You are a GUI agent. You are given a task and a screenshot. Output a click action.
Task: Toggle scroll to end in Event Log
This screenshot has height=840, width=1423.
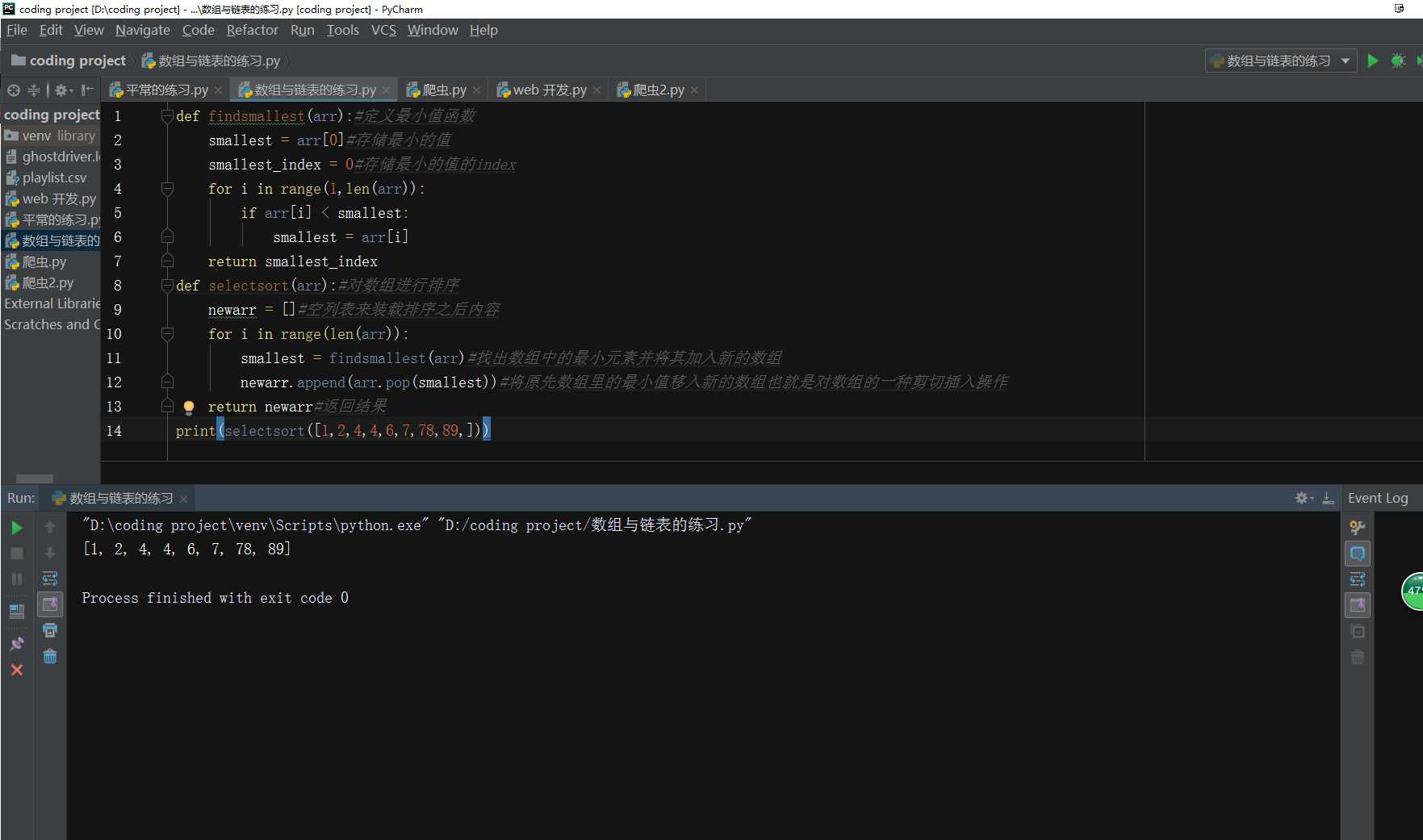(1358, 604)
